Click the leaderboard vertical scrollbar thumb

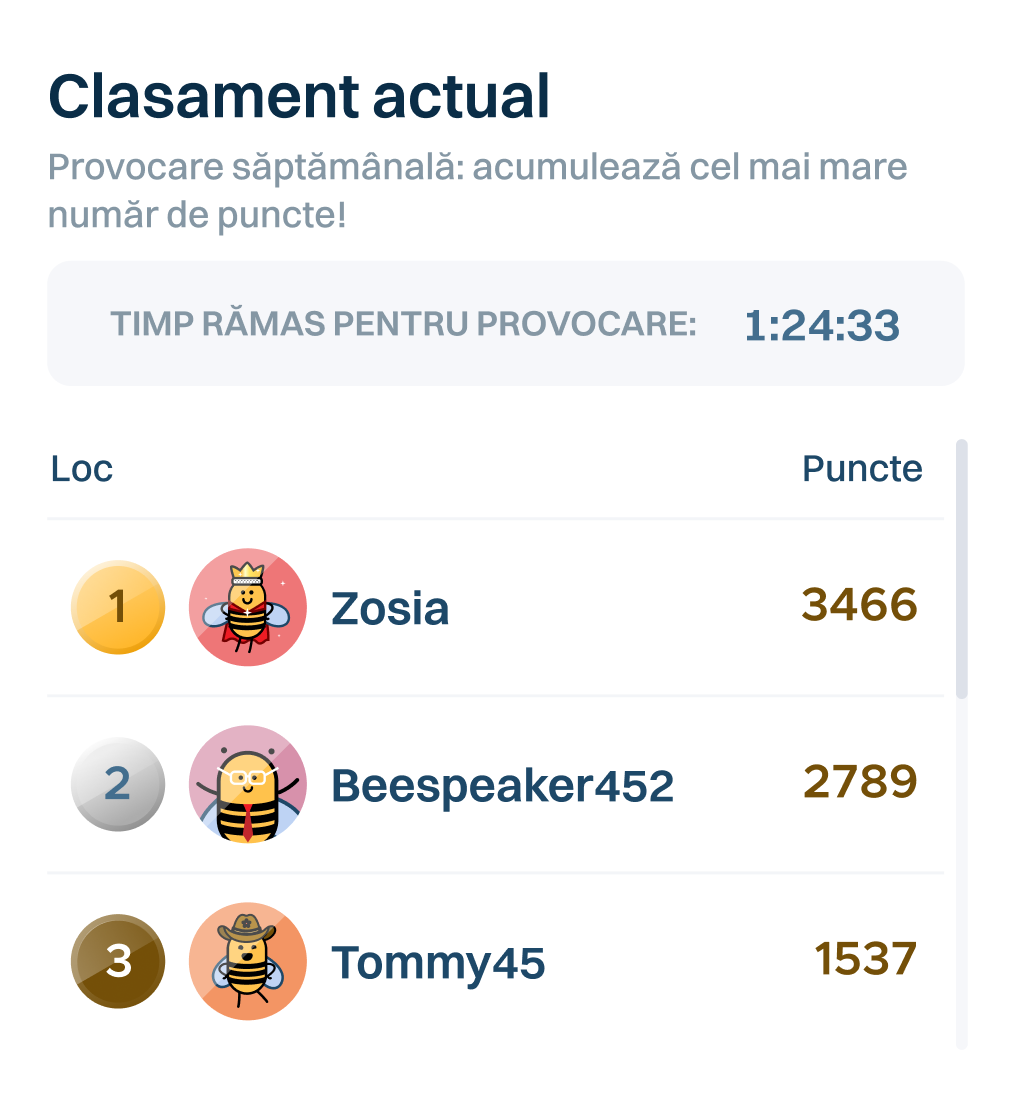click(962, 568)
